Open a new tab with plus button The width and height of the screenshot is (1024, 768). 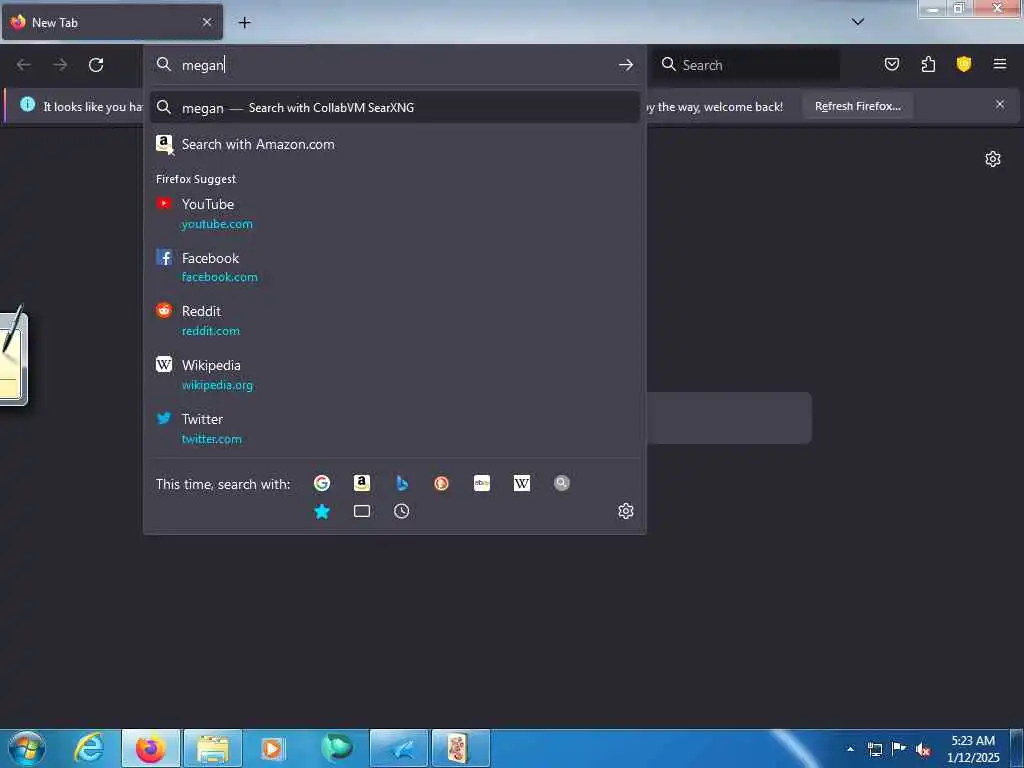(244, 23)
